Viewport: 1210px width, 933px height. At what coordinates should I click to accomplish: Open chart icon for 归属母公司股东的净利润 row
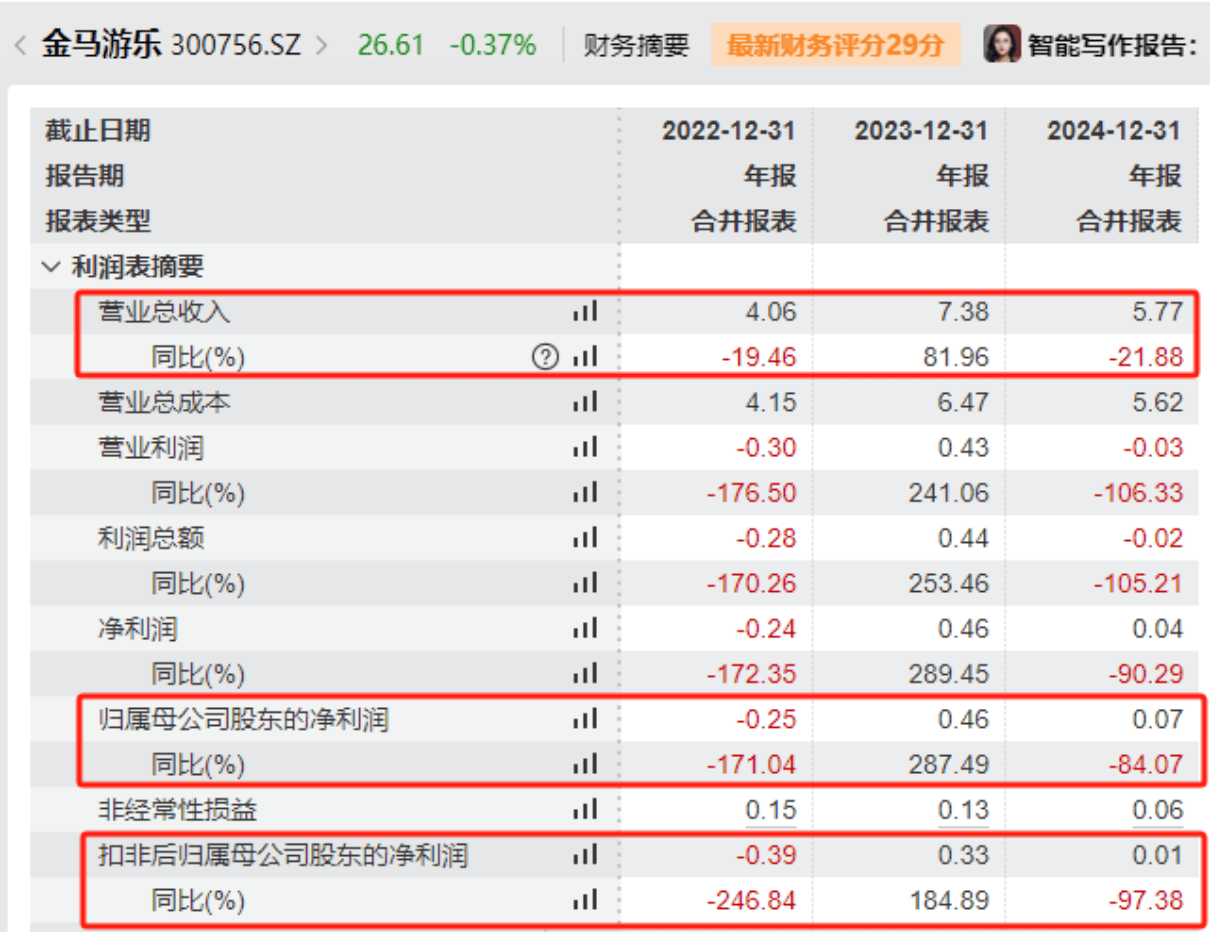[x=585, y=719]
